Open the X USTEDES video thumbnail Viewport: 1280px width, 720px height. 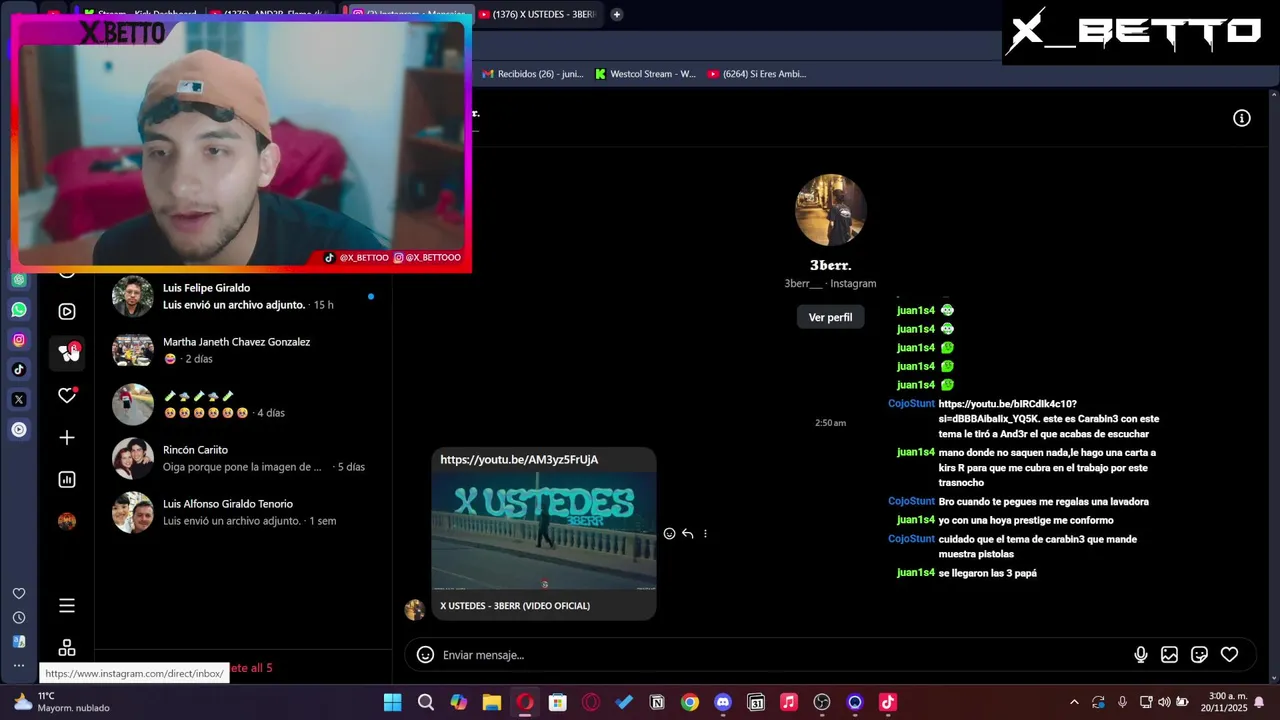[544, 531]
